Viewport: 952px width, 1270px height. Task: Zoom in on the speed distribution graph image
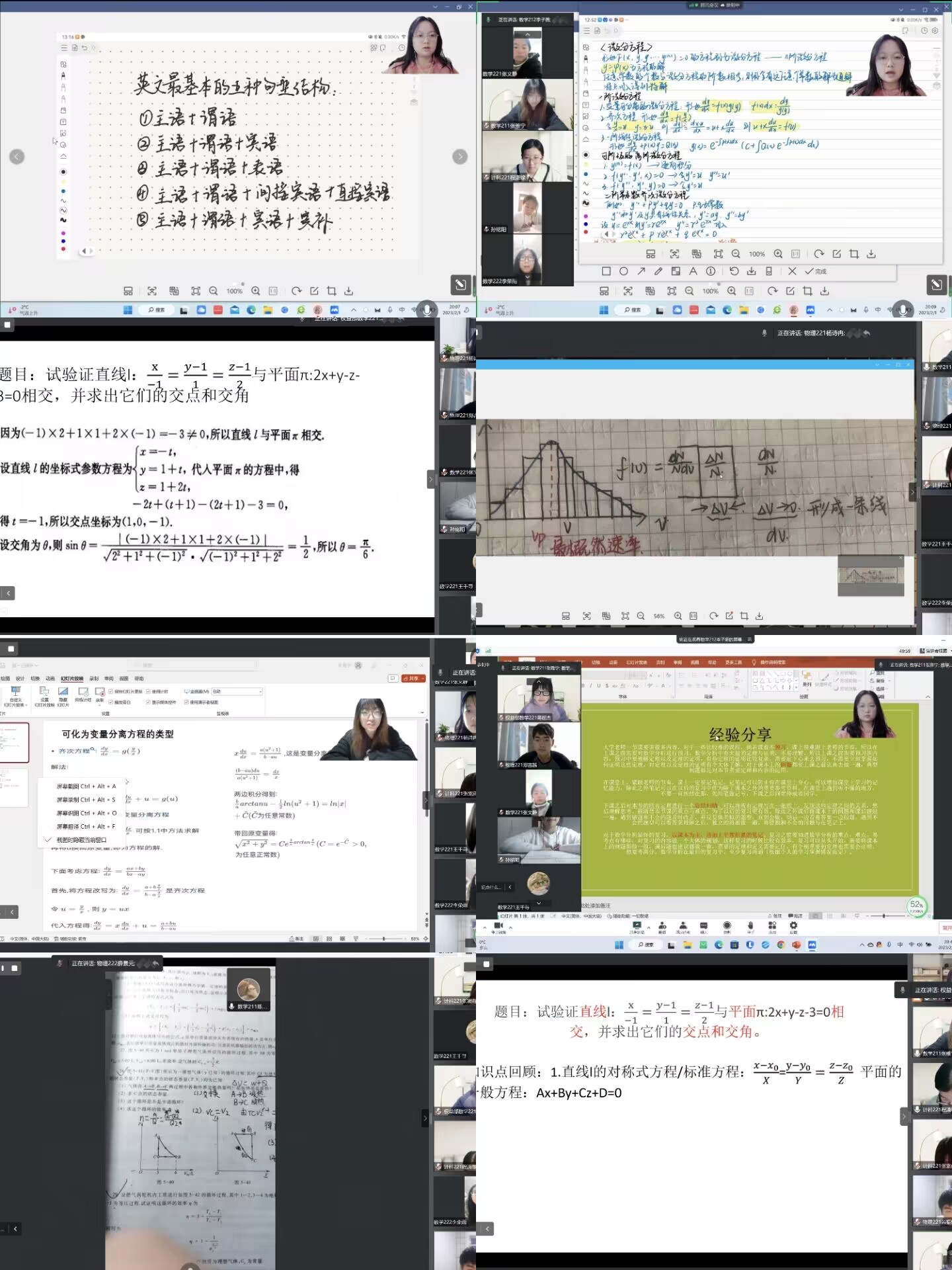tap(678, 616)
